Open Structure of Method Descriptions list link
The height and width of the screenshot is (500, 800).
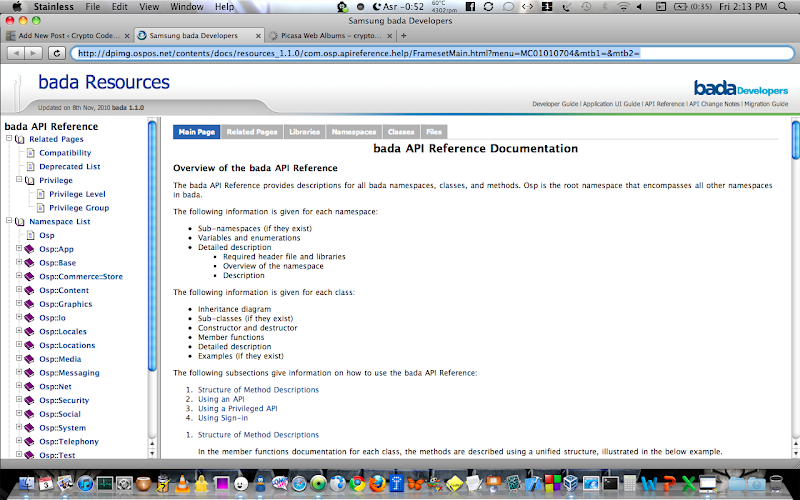coord(258,390)
